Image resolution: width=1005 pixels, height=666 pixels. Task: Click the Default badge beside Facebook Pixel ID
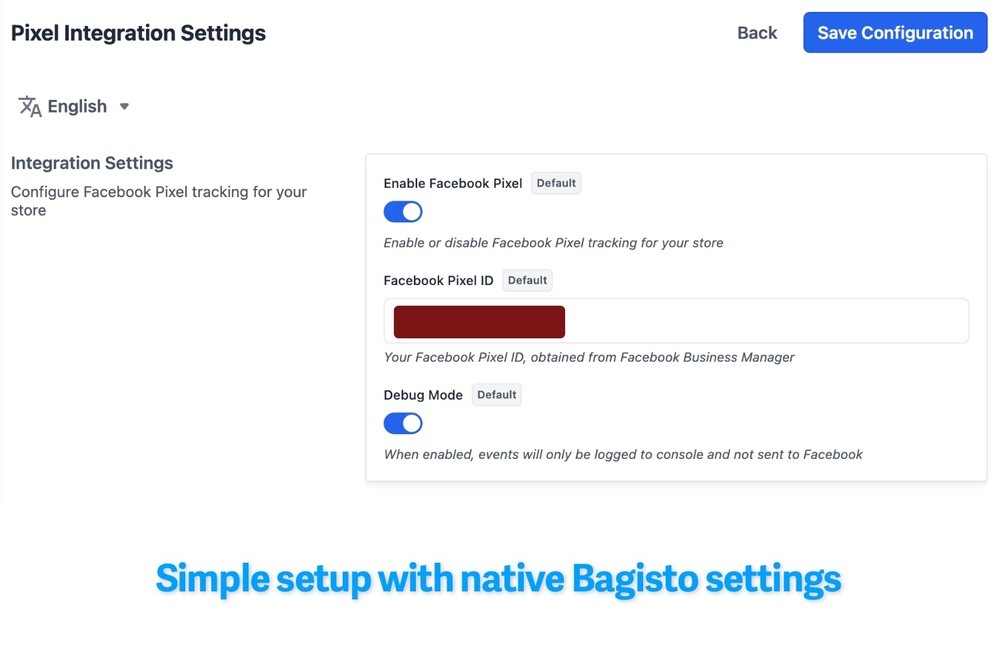coord(527,281)
